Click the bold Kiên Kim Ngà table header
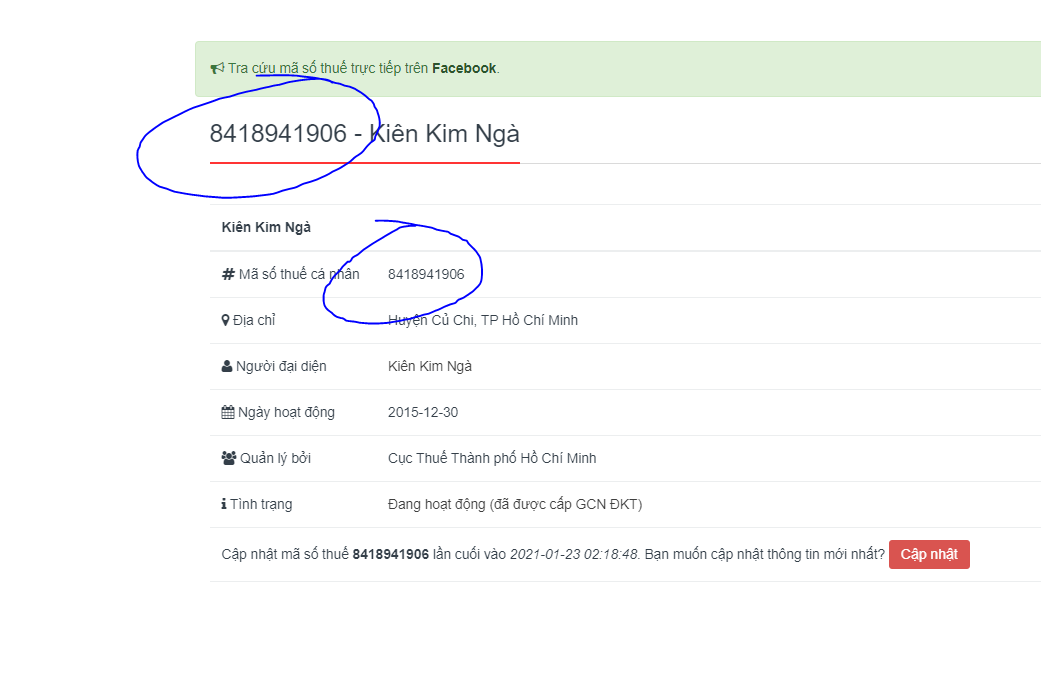This screenshot has height=686, width=1041. (266, 227)
